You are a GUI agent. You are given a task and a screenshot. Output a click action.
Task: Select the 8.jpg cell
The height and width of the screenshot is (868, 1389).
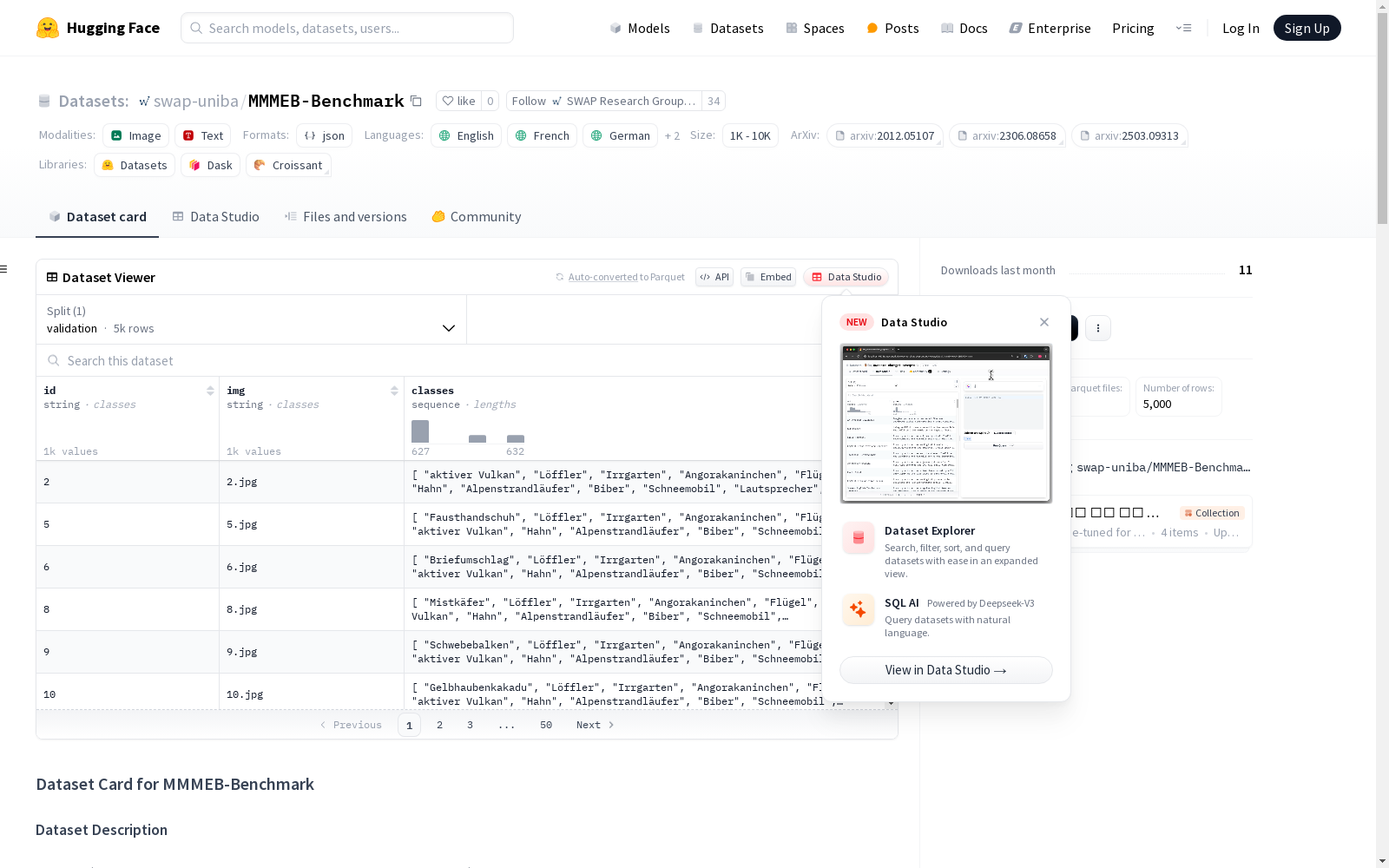[x=312, y=609]
